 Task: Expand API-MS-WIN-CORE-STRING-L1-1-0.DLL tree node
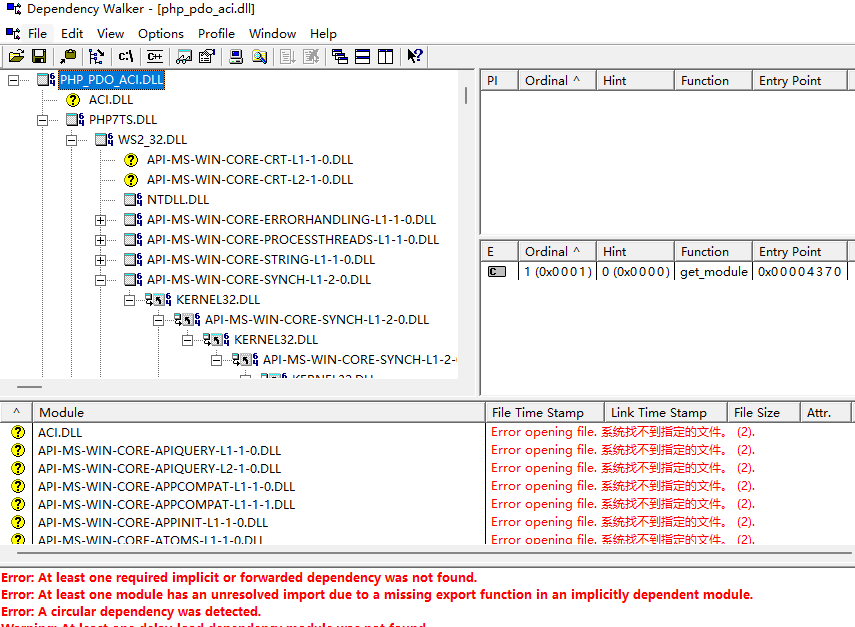click(x=101, y=260)
